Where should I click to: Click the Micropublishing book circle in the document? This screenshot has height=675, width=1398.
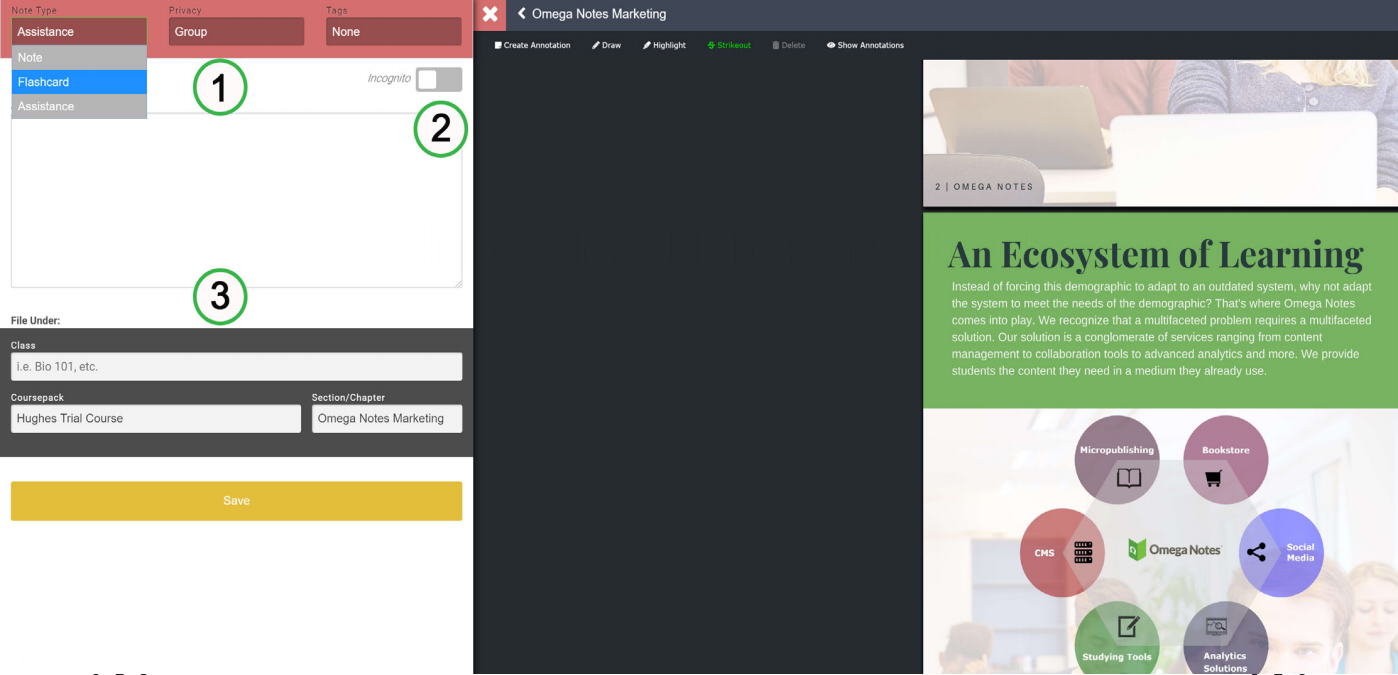tap(1117, 460)
